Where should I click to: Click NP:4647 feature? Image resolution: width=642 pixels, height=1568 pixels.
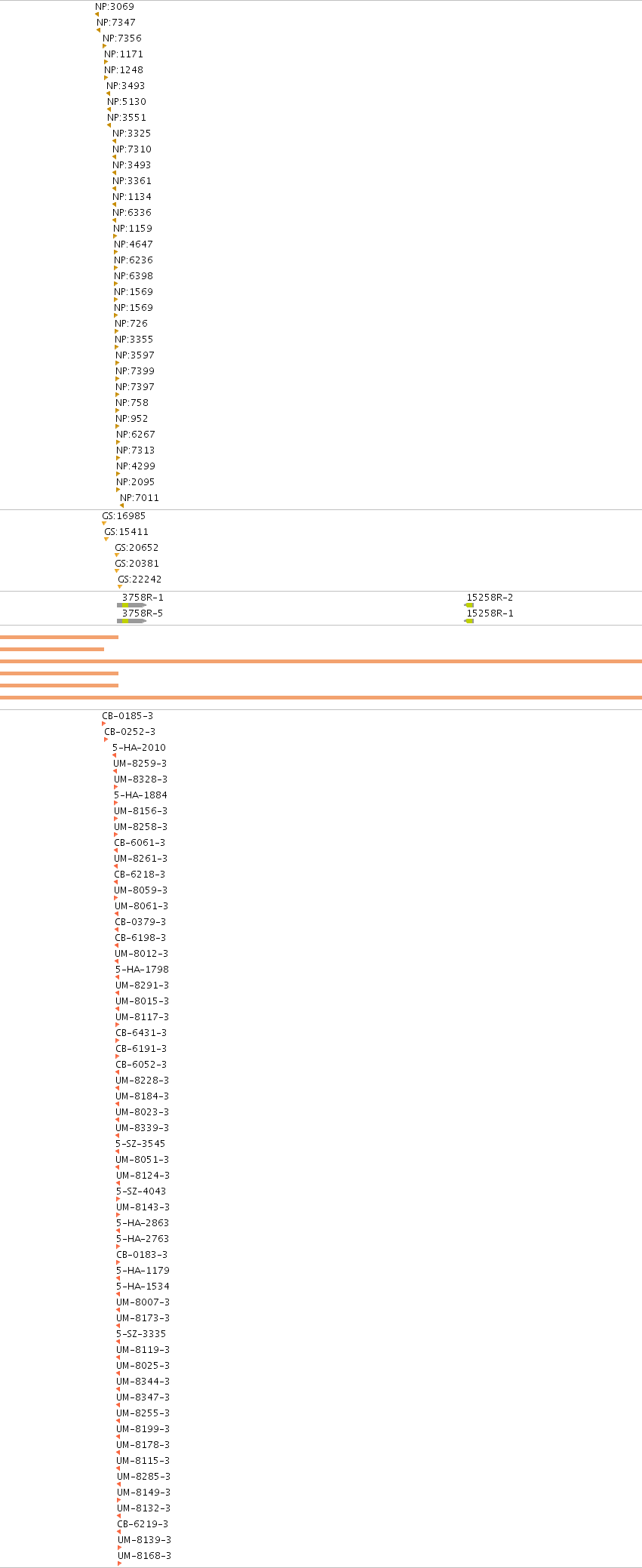[134, 244]
